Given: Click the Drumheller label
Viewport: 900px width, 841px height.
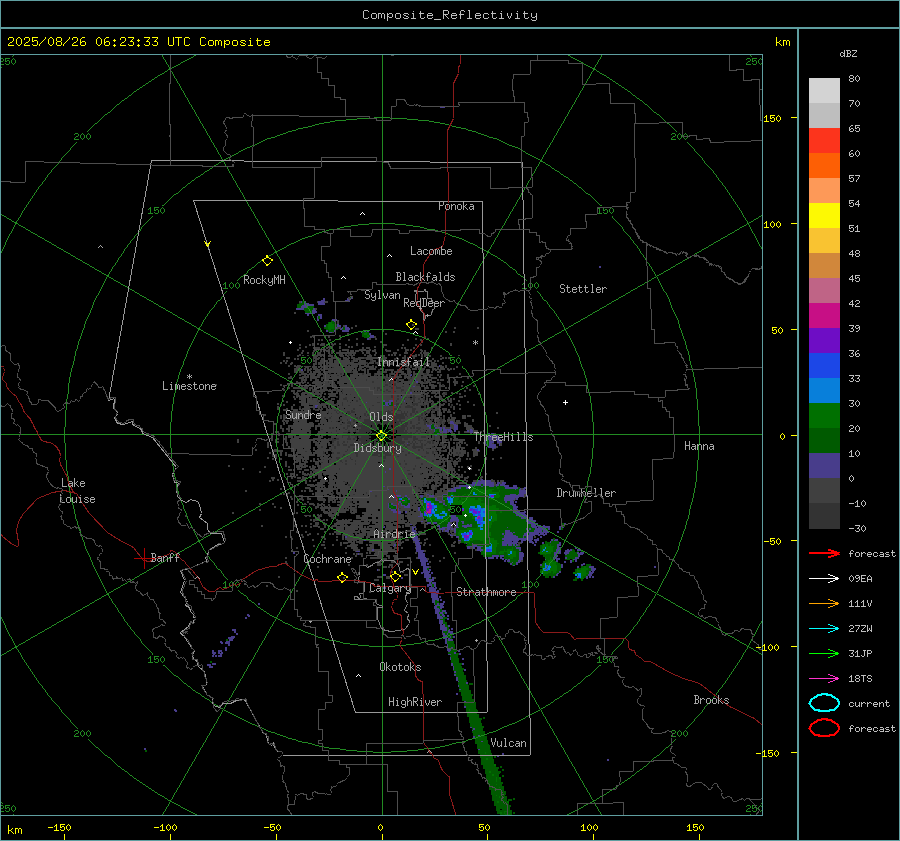Looking at the screenshot, I should (x=586, y=493).
